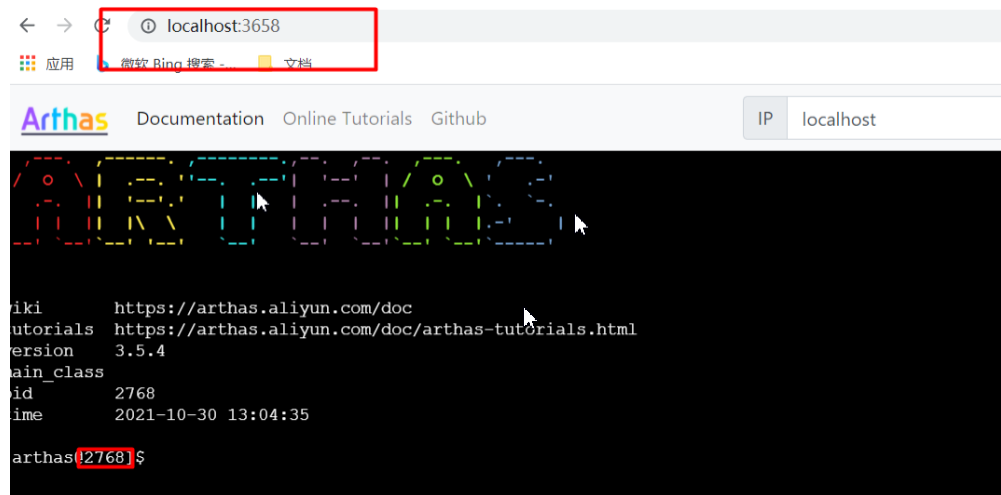Click the IP label beside the input
1001x495 pixels.
(765, 119)
